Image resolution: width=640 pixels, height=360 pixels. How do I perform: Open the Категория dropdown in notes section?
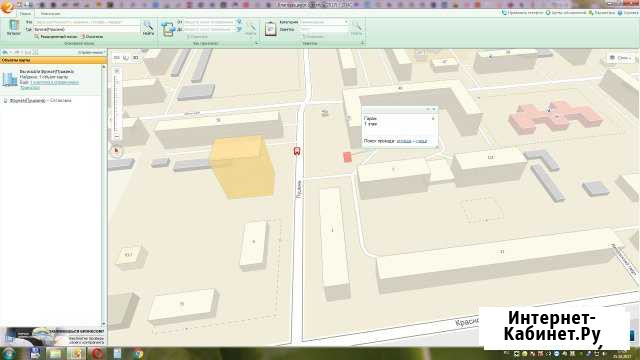[x=324, y=22]
